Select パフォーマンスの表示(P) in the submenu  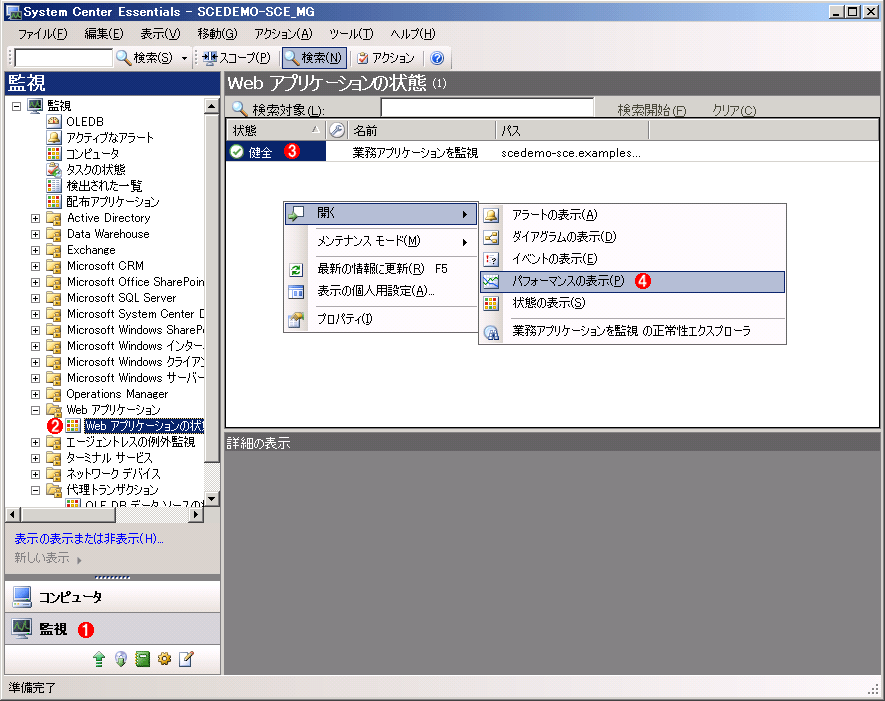632,281
